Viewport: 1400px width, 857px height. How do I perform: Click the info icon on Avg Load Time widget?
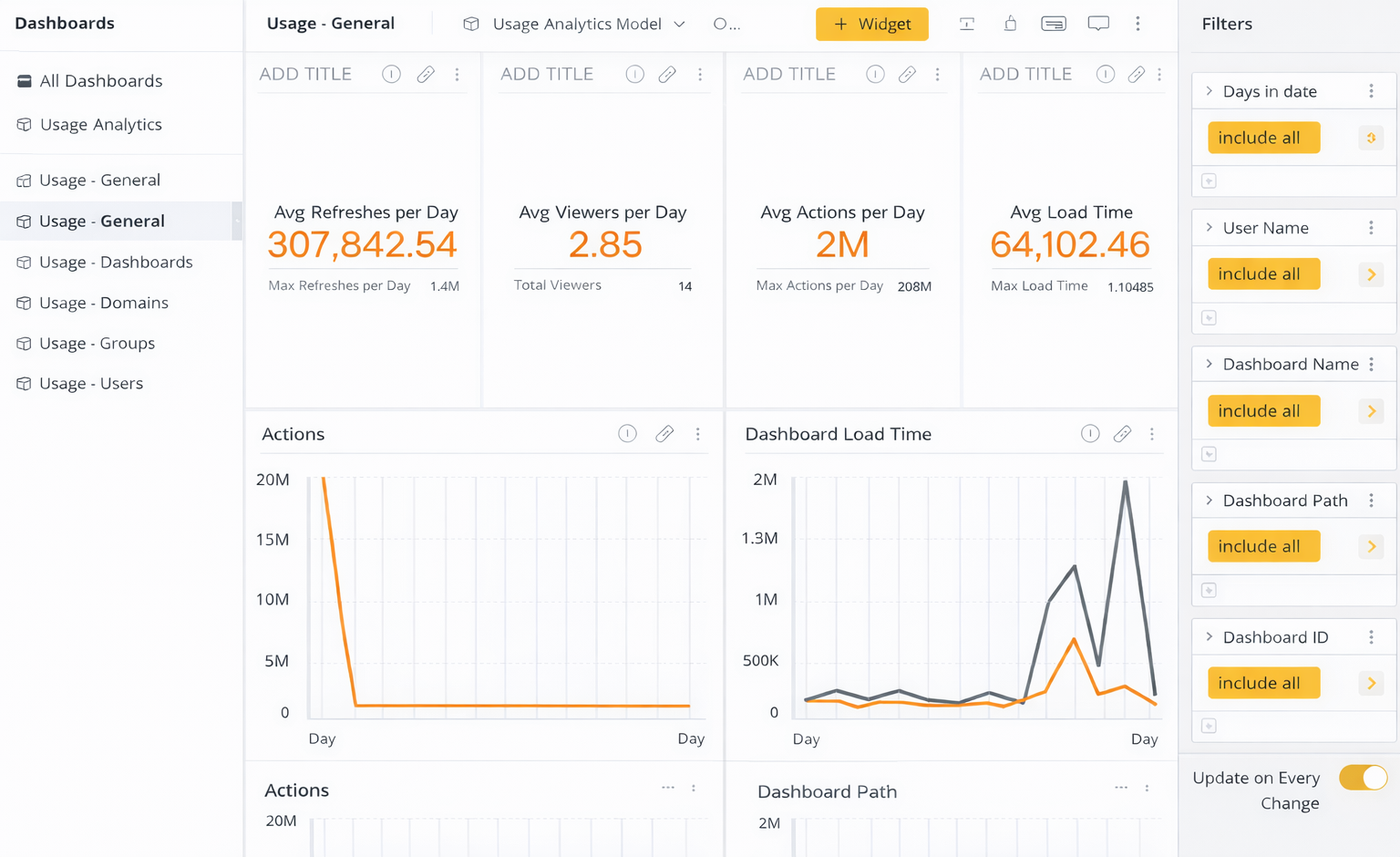[1105, 75]
